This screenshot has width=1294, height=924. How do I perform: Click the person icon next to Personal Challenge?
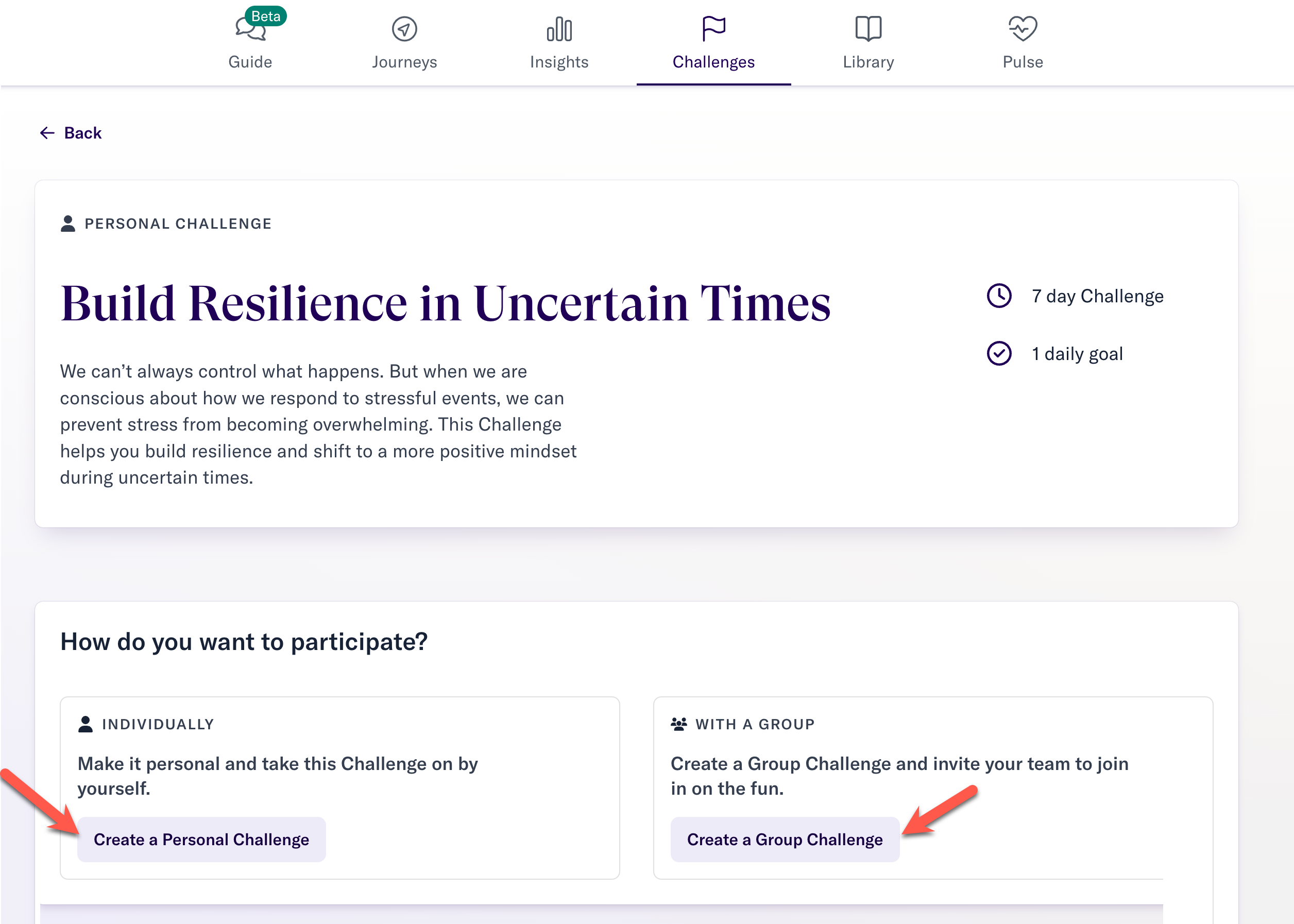point(67,224)
